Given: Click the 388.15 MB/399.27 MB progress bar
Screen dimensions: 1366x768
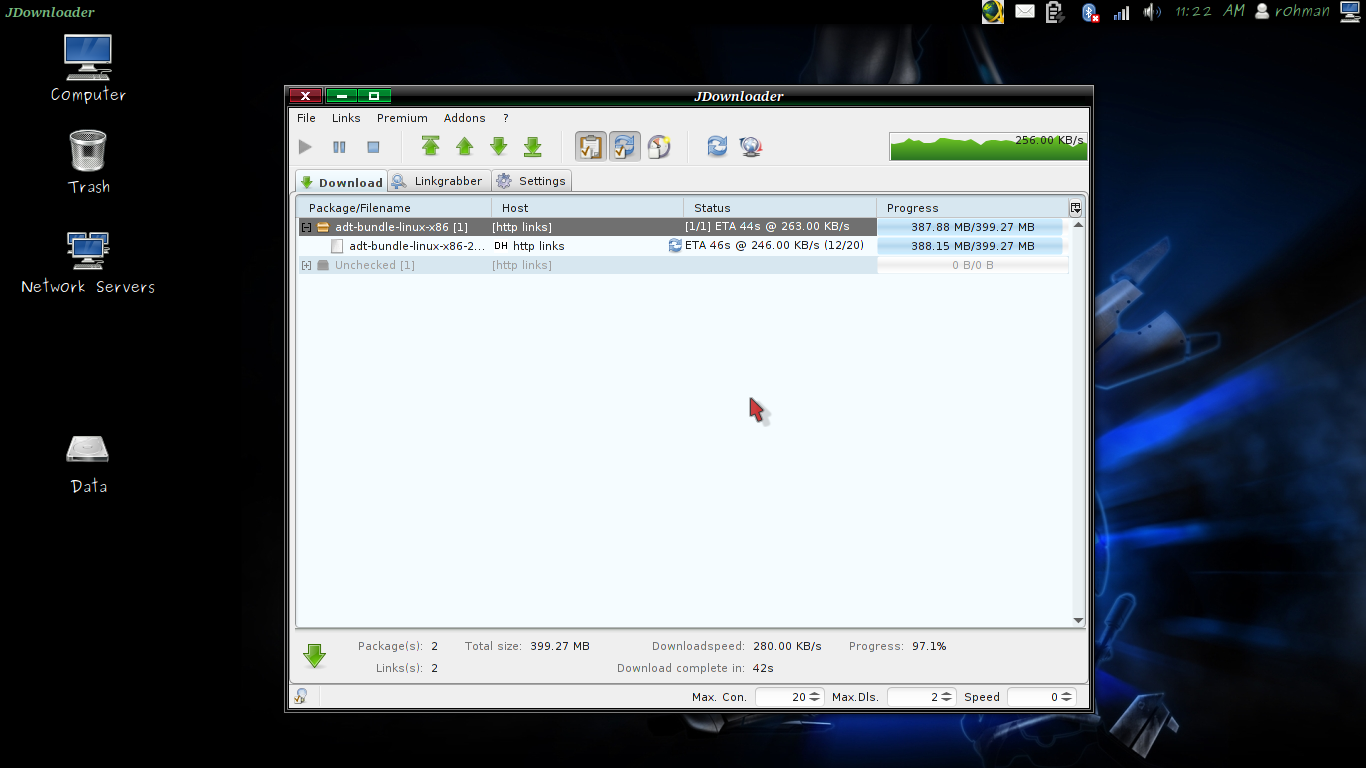Looking at the screenshot, I should (x=972, y=246).
